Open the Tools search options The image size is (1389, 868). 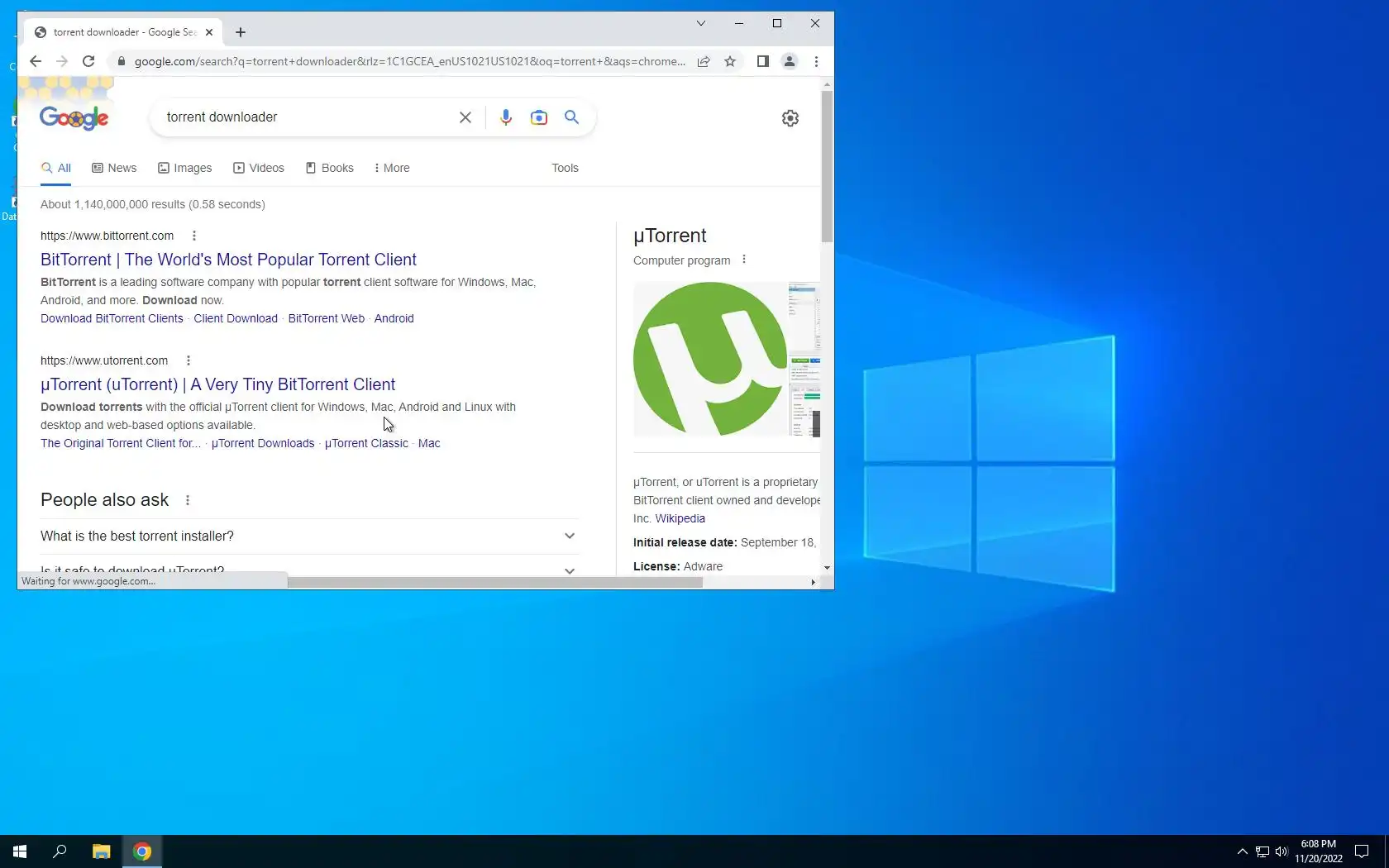tap(566, 168)
